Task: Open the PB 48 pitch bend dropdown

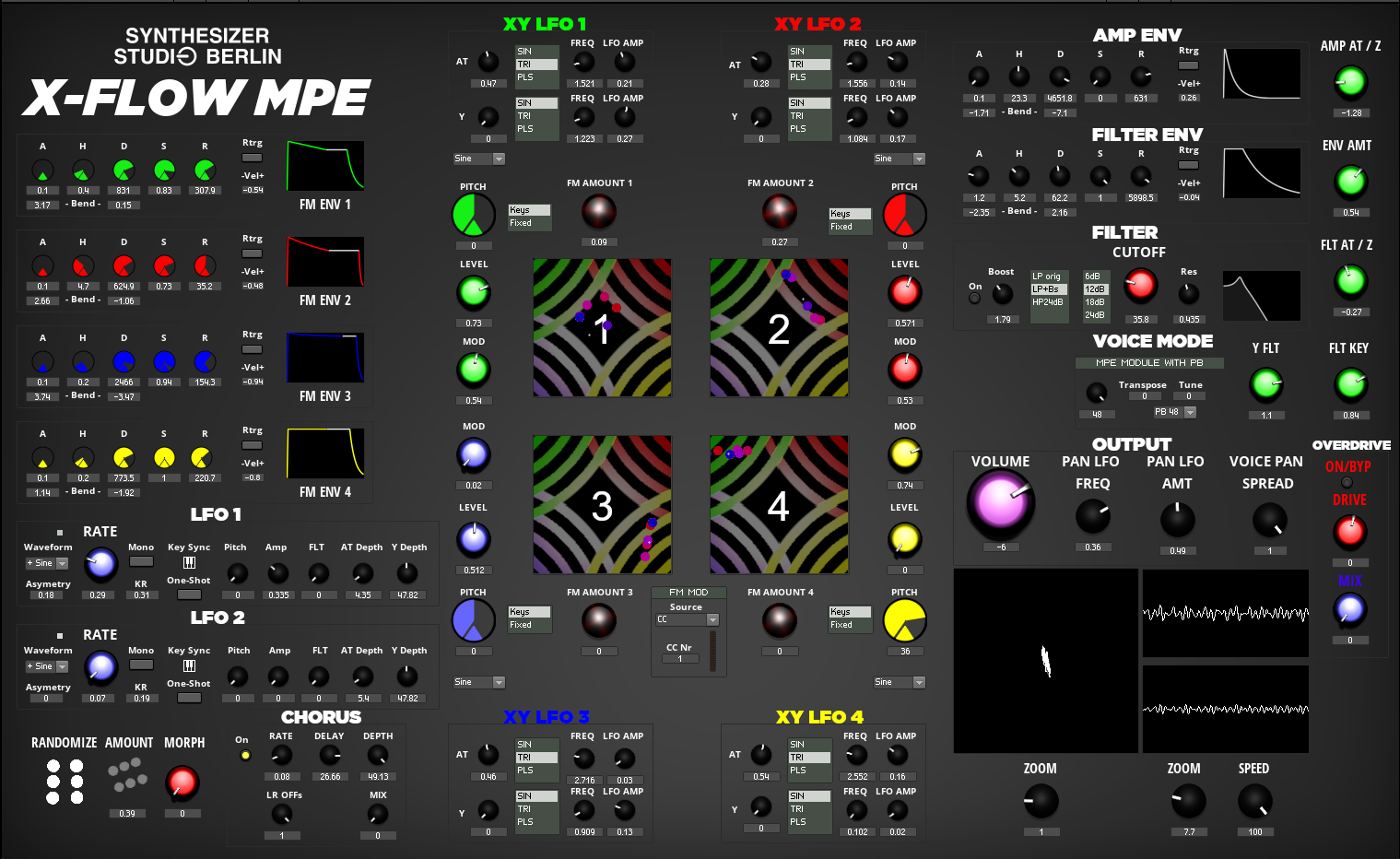Action: click(x=1174, y=412)
